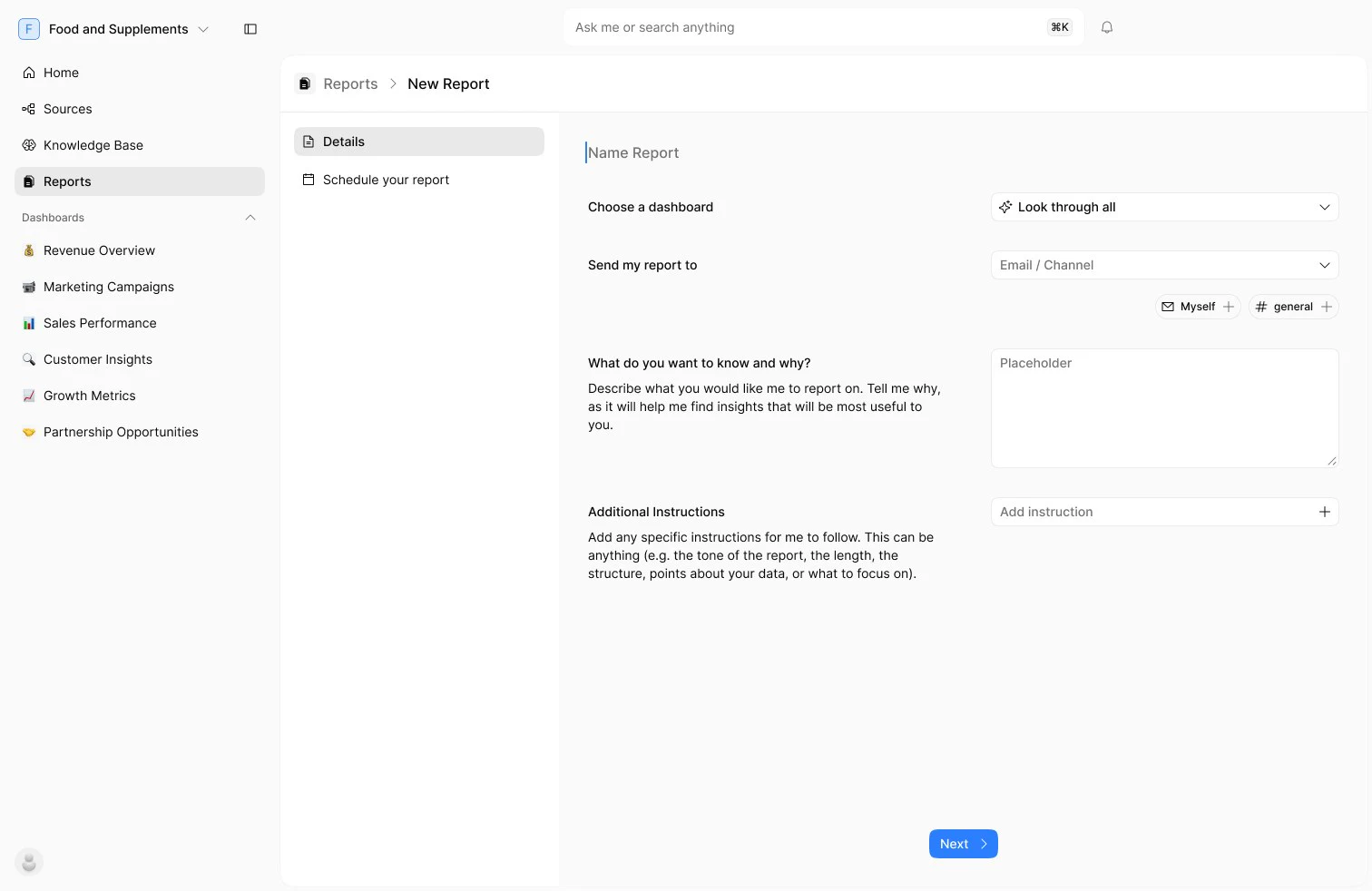Open the Email / Channel dropdown

coord(1165,265)
